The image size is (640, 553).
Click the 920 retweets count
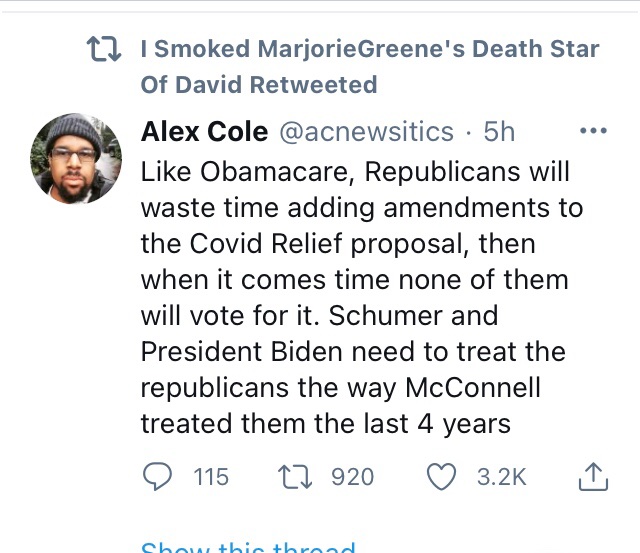pyautogui.click(x=352, y=477)
